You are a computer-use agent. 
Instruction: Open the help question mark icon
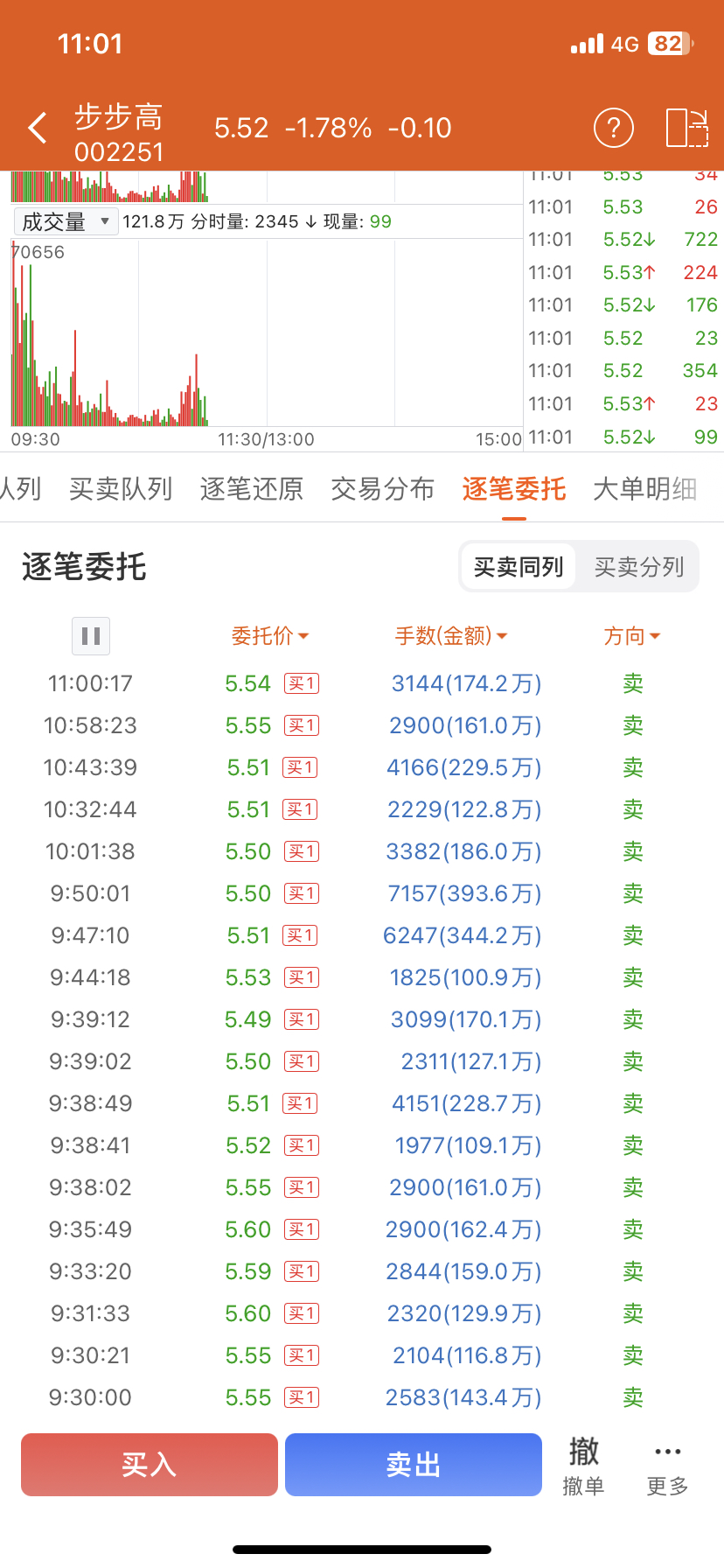(613, 128)
